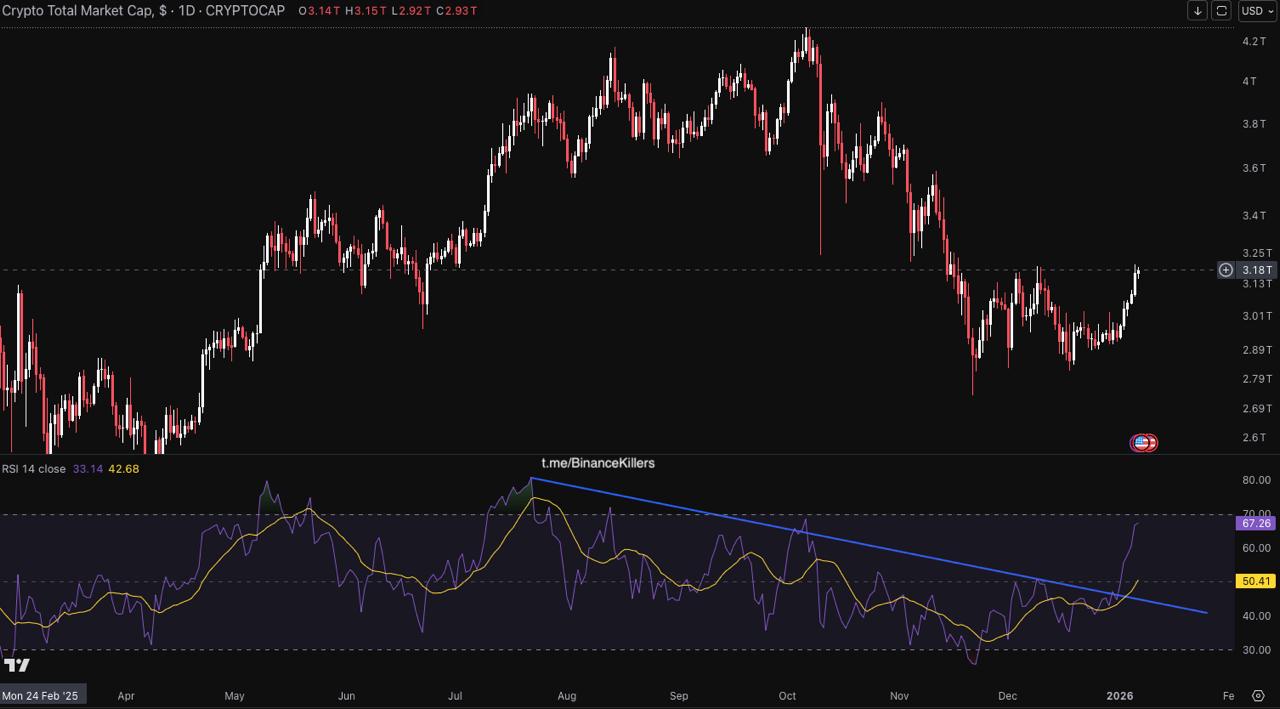Screen dimensions: 1280x709
Task: Select the RSI 14 close indicator label
Action: pos(34,469)
